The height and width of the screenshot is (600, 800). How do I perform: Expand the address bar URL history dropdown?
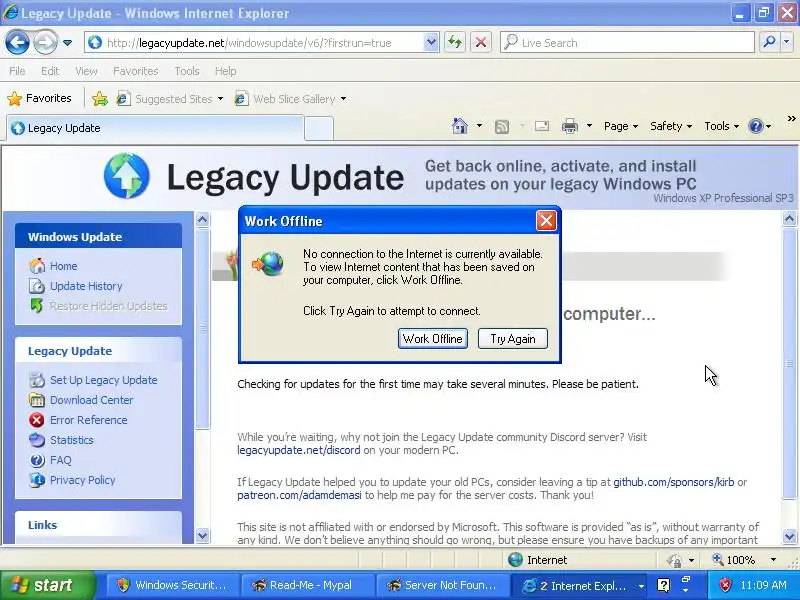[x=431, y=43]
